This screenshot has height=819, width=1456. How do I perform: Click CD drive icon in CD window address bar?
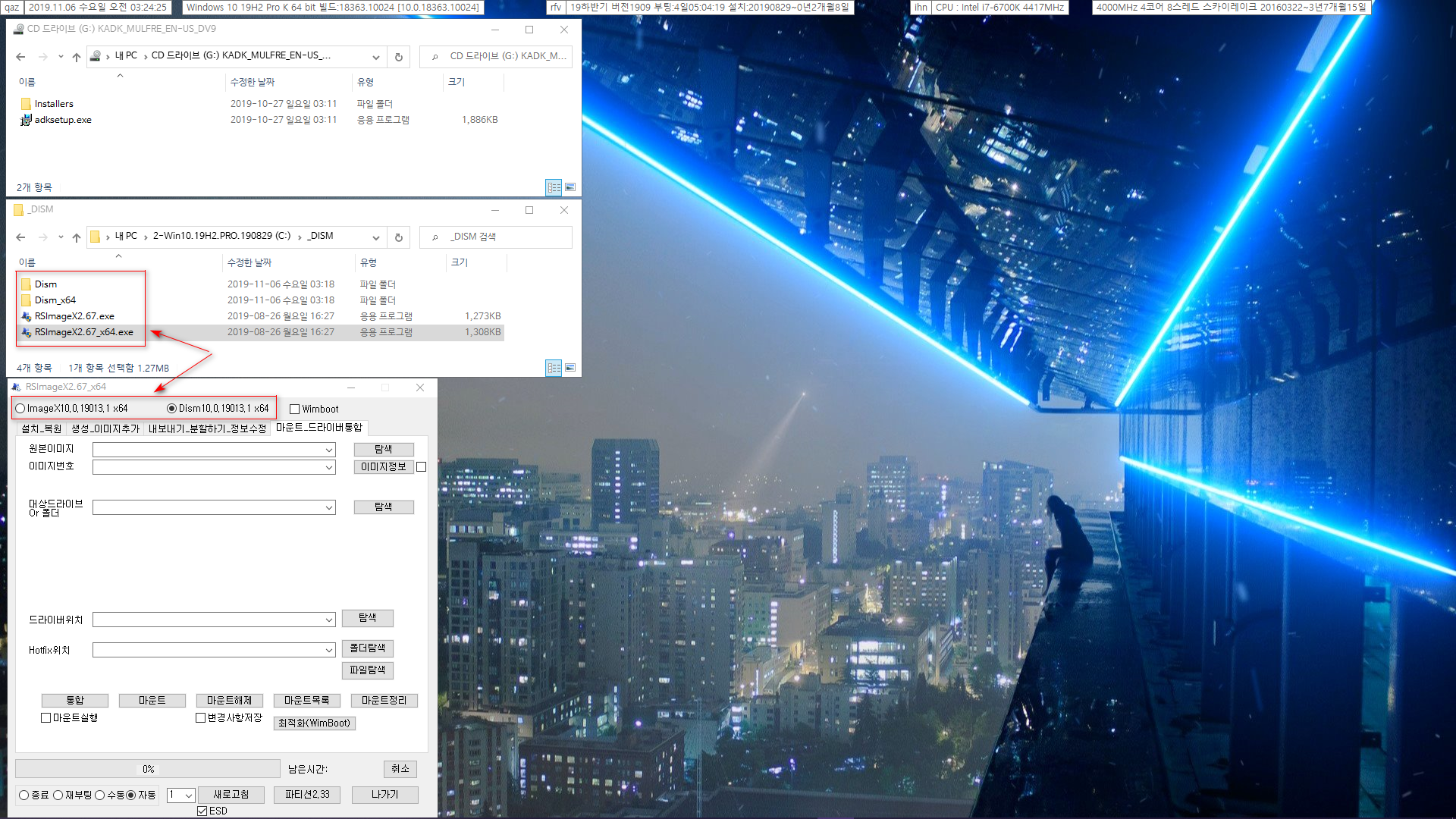[x=96, y=55]
